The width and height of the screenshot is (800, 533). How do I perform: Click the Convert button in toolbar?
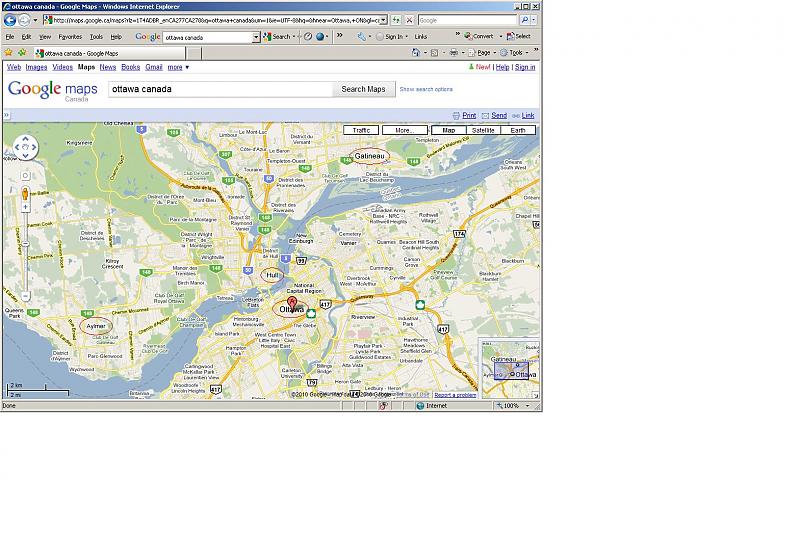[479, 36]
